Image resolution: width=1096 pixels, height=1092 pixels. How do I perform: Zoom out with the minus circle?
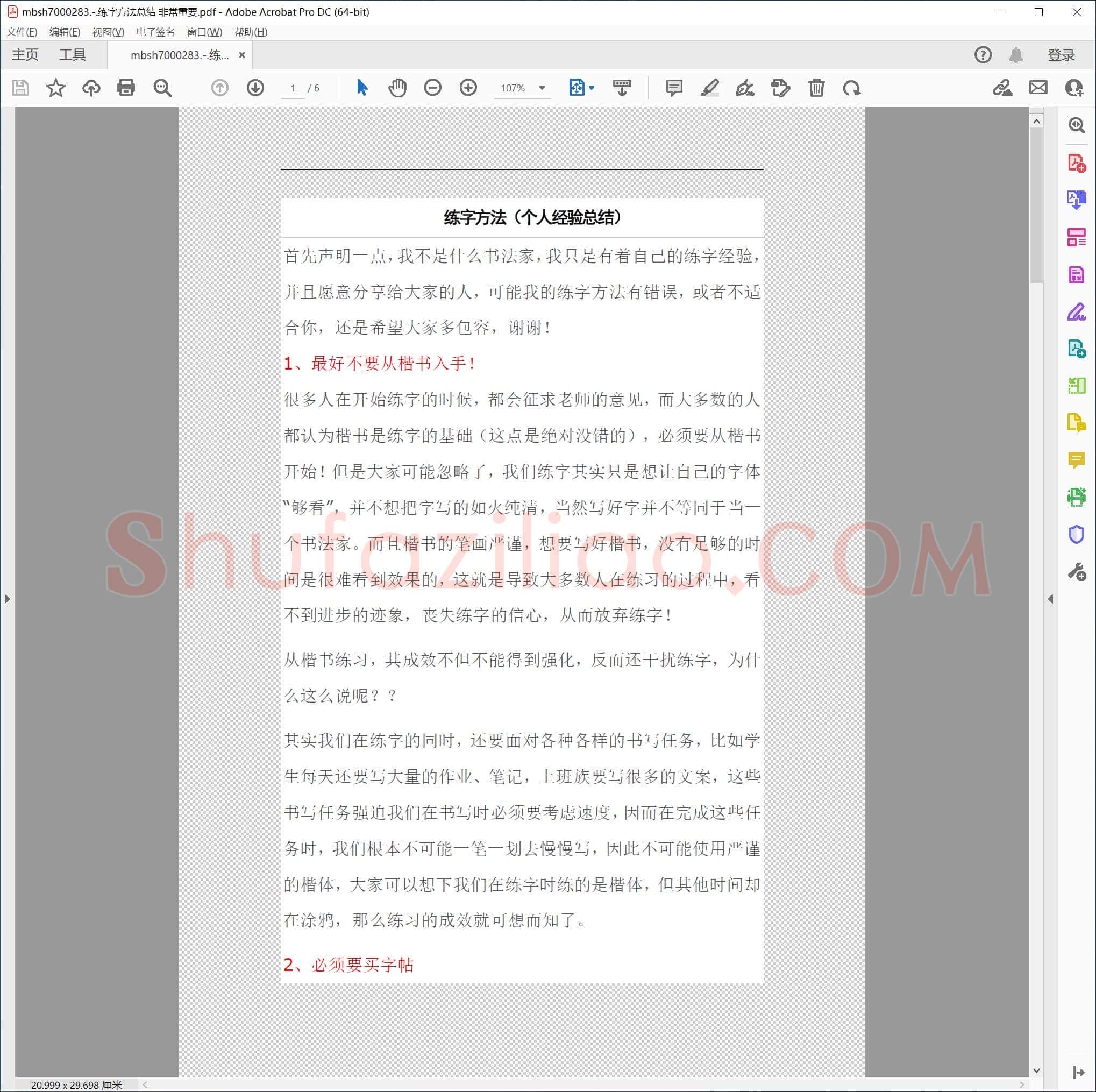(432, 88)
